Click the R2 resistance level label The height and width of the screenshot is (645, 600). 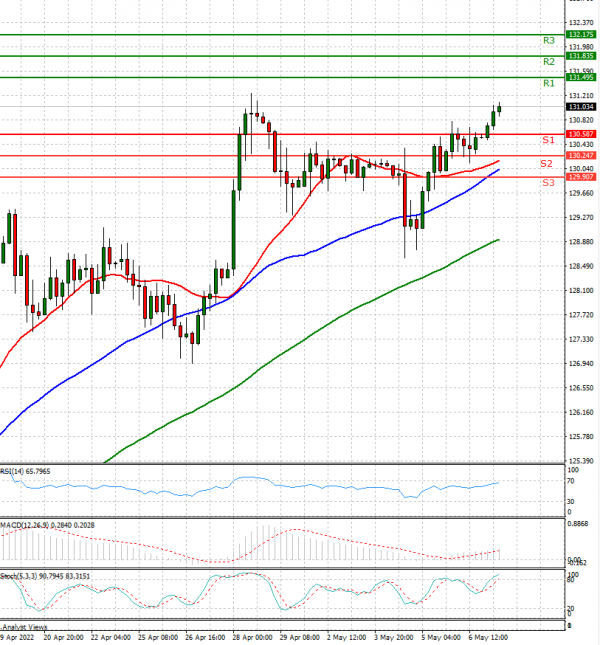(549, 61)
